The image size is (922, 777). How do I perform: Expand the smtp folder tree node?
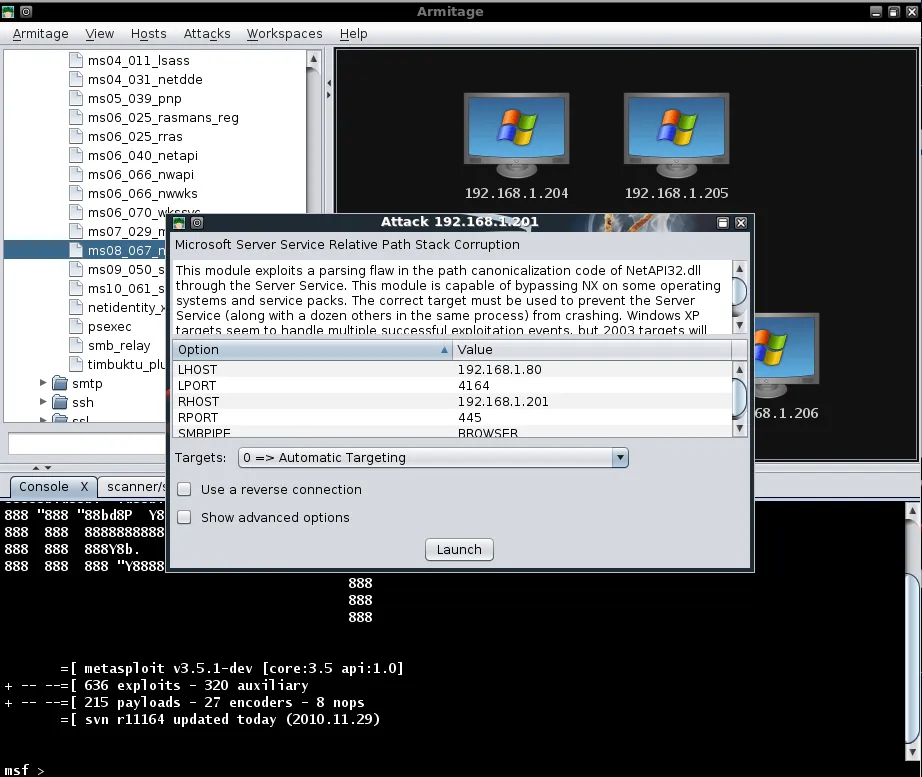44,383
